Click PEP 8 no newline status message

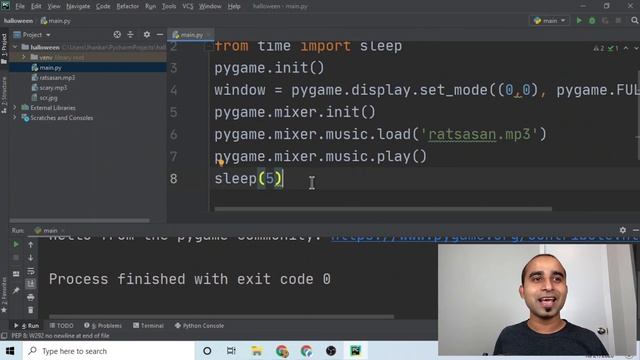point(60,336)
